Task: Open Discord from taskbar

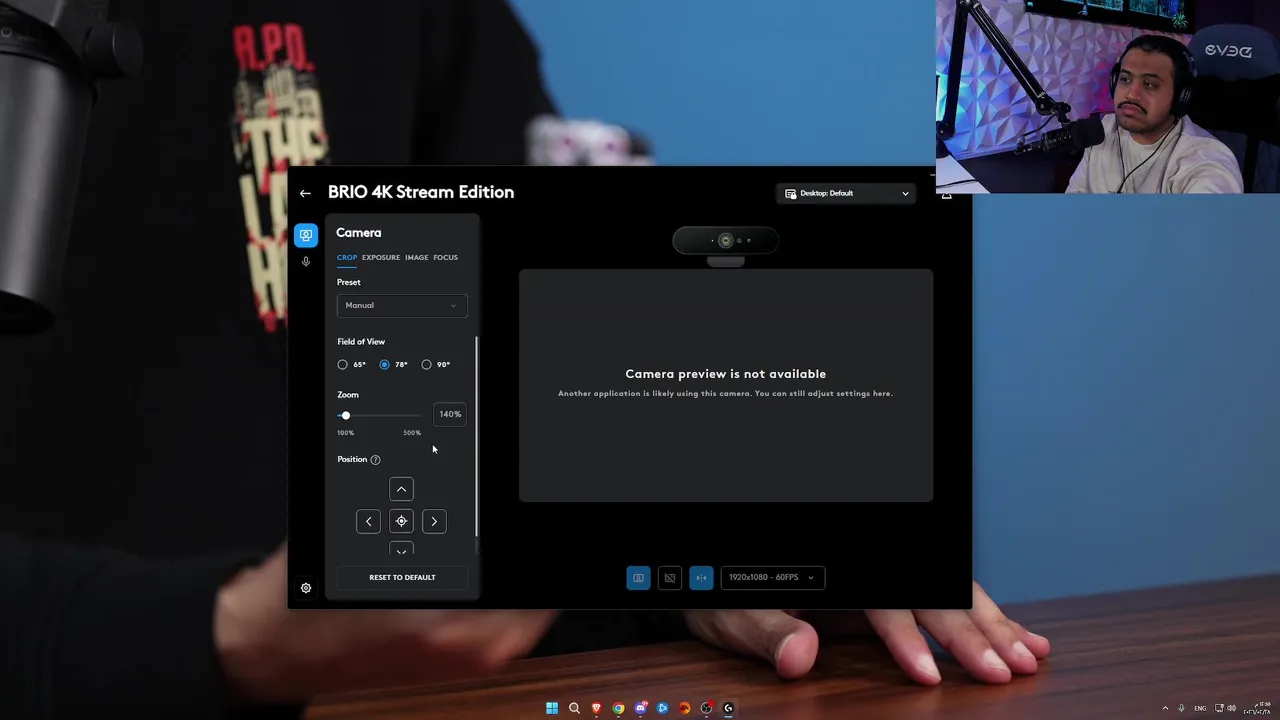Action: [640, 708]
